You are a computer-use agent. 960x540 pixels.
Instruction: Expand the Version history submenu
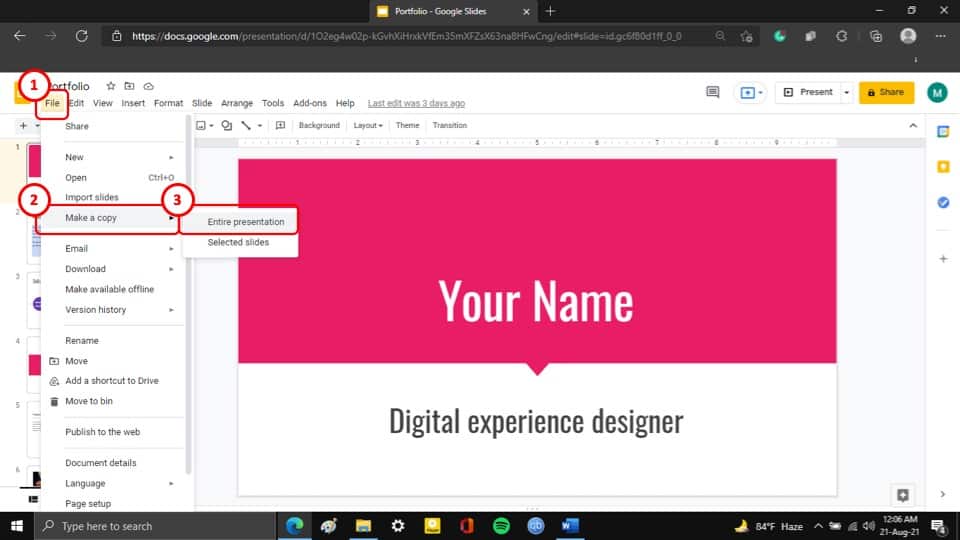pos(113,310)
